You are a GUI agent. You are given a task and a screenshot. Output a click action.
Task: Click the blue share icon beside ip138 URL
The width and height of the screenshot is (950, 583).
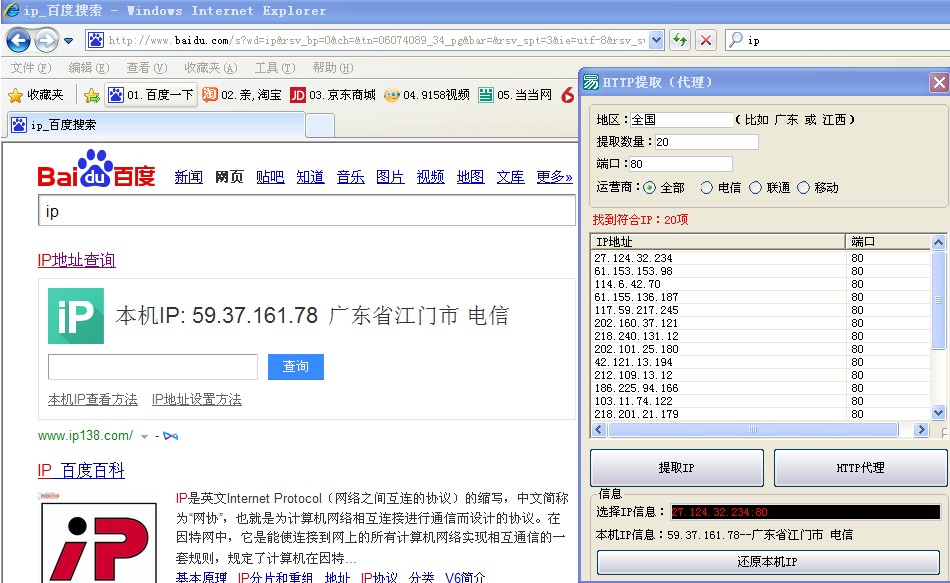tap(171, 436)
